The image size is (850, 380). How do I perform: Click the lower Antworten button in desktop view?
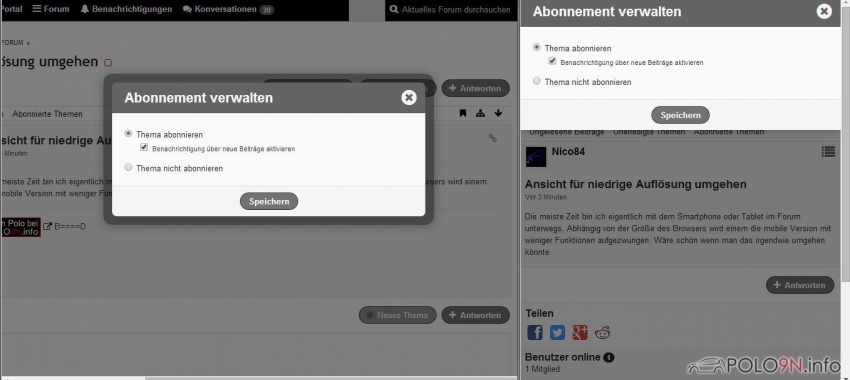pos(475,315)
